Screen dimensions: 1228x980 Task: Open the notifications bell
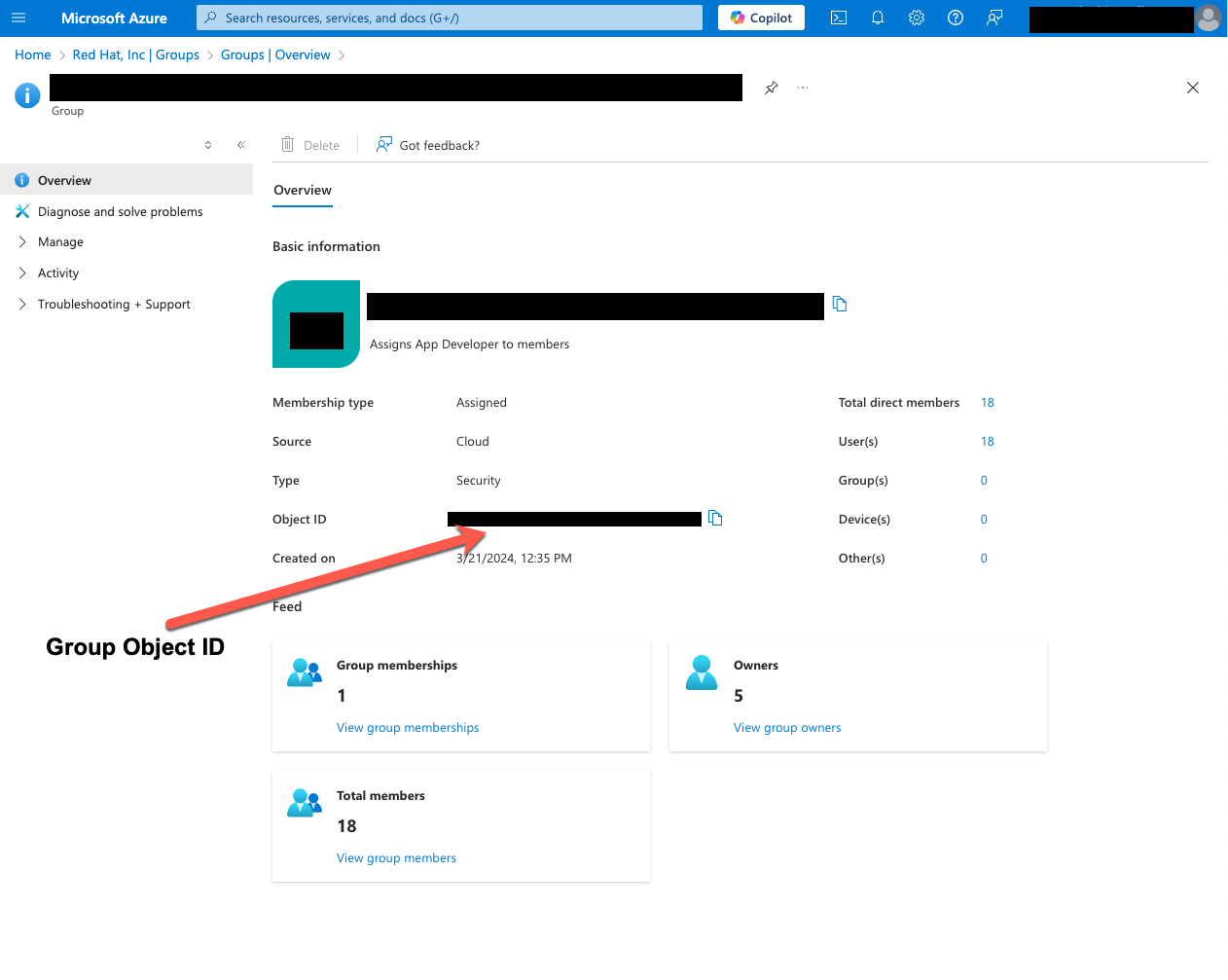(x=877, y=18)
